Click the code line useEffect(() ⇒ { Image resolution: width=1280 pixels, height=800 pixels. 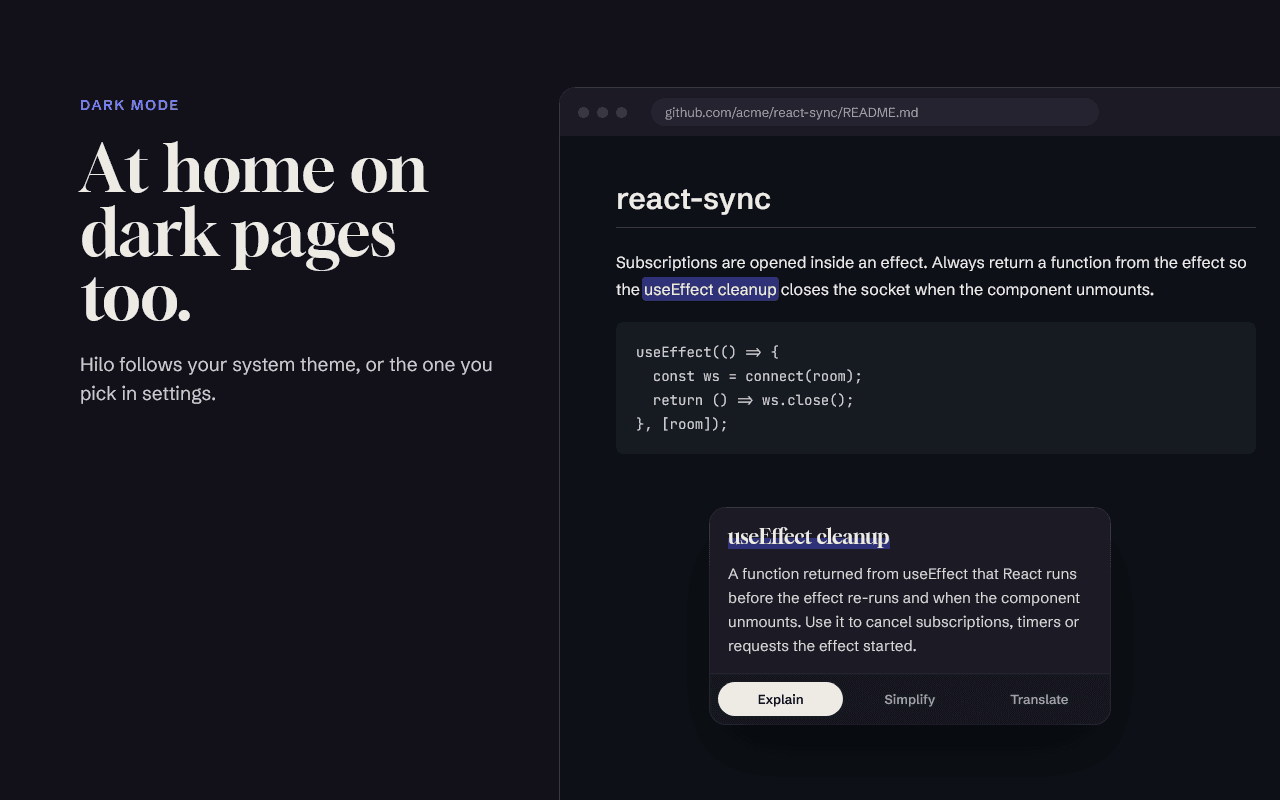(707, 352)
